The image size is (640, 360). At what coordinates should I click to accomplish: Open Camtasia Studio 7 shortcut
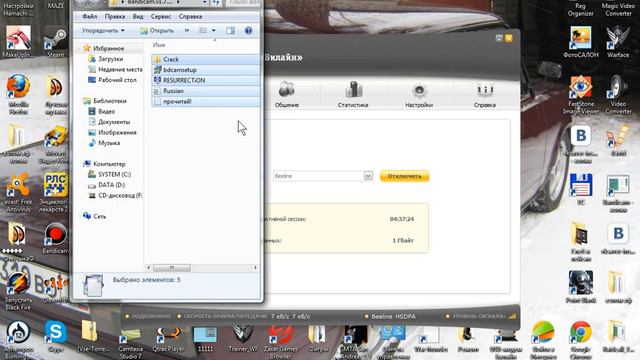pos(131,342)
